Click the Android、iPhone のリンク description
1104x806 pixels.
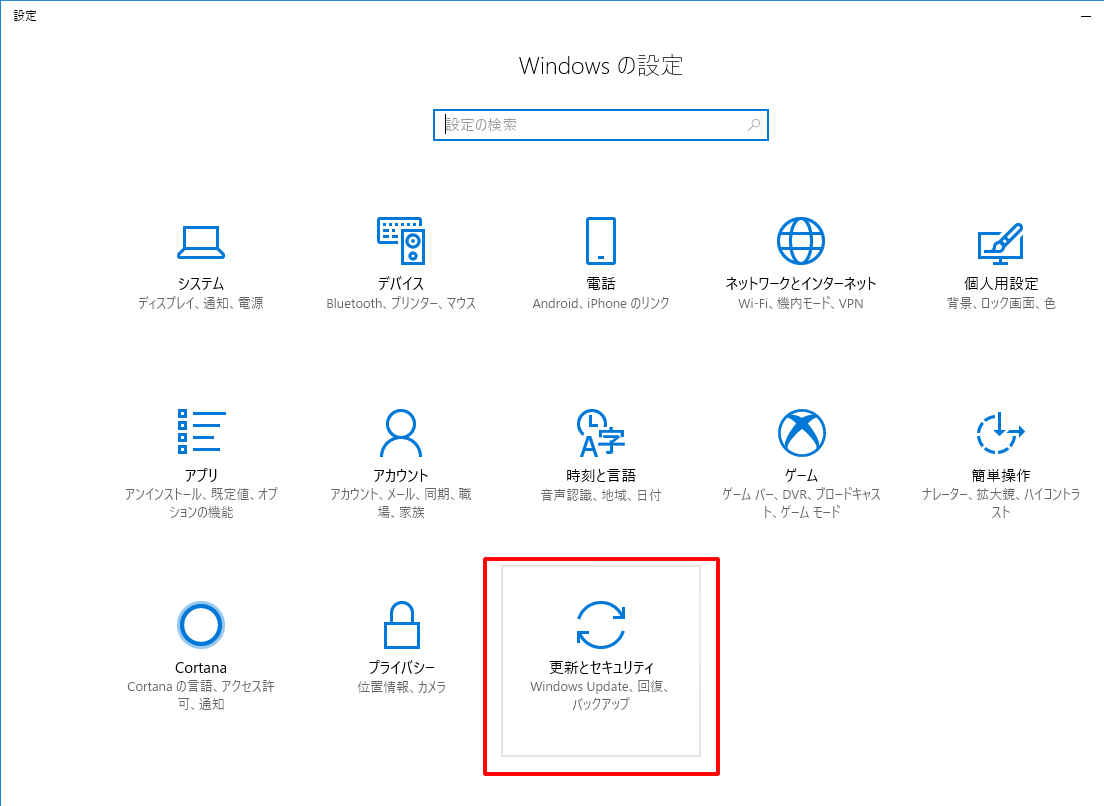[601, 303]
